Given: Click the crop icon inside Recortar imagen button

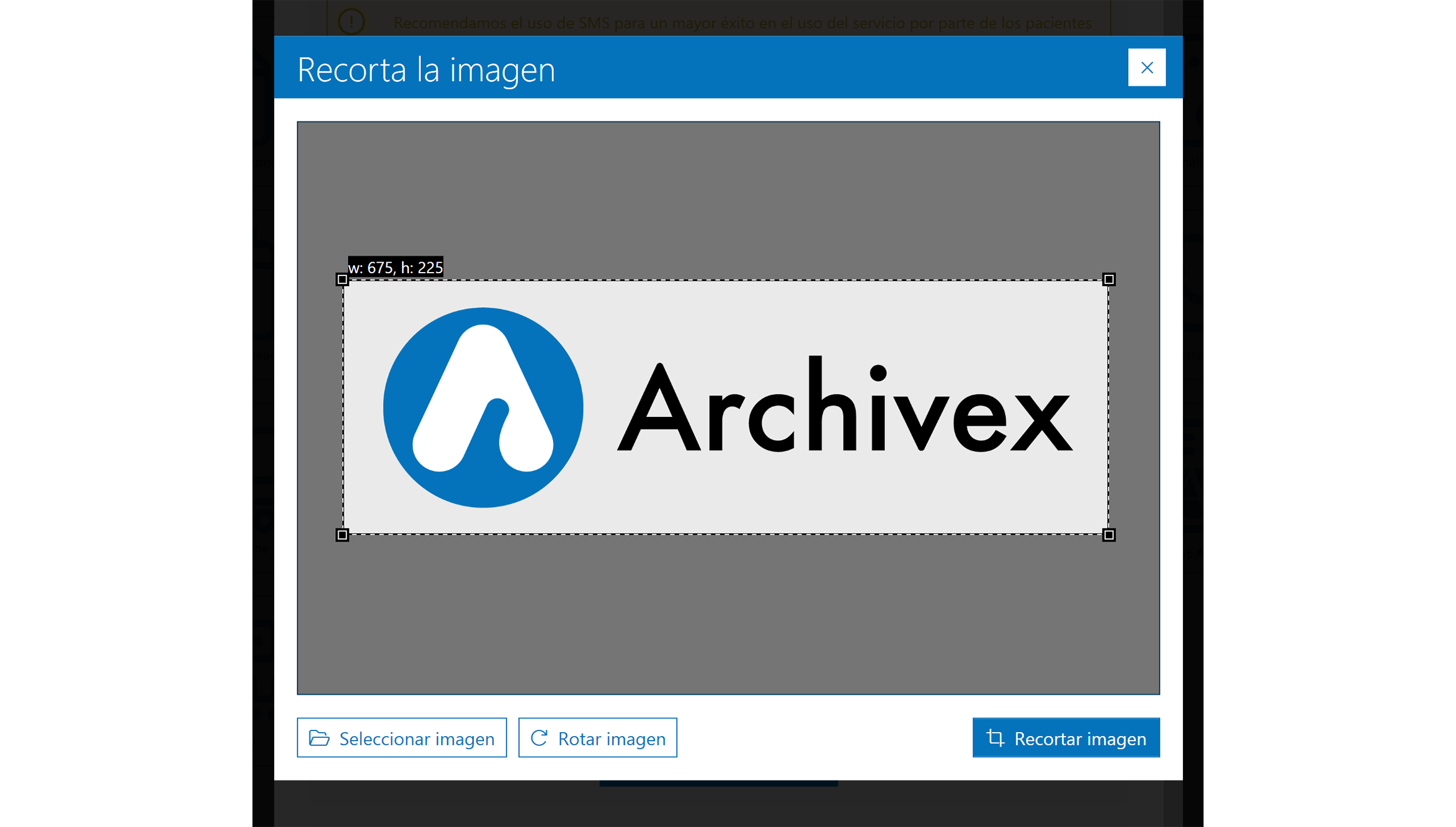Looking at the screenshot, I should point(995,738).
